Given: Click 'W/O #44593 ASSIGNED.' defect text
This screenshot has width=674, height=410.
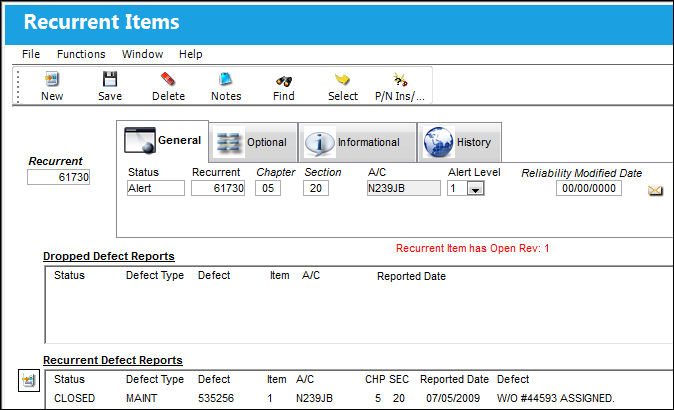Looking at the screenshot, I should coord(555,398).
